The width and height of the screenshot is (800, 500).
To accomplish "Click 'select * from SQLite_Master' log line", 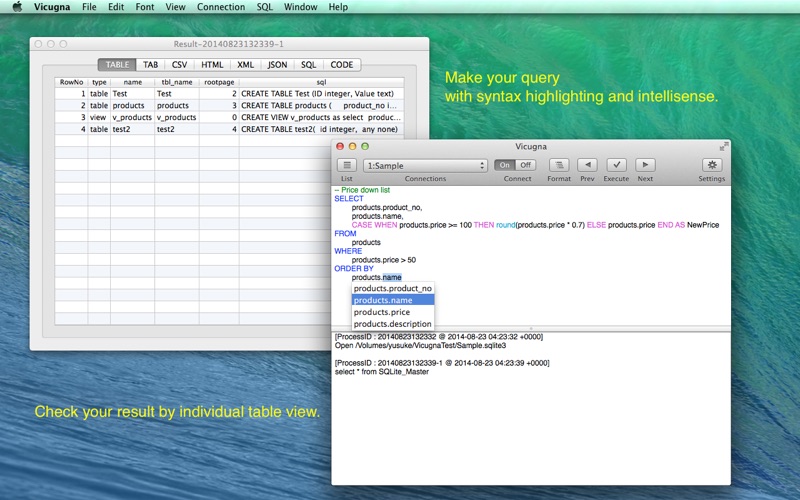I will (382, 371).
